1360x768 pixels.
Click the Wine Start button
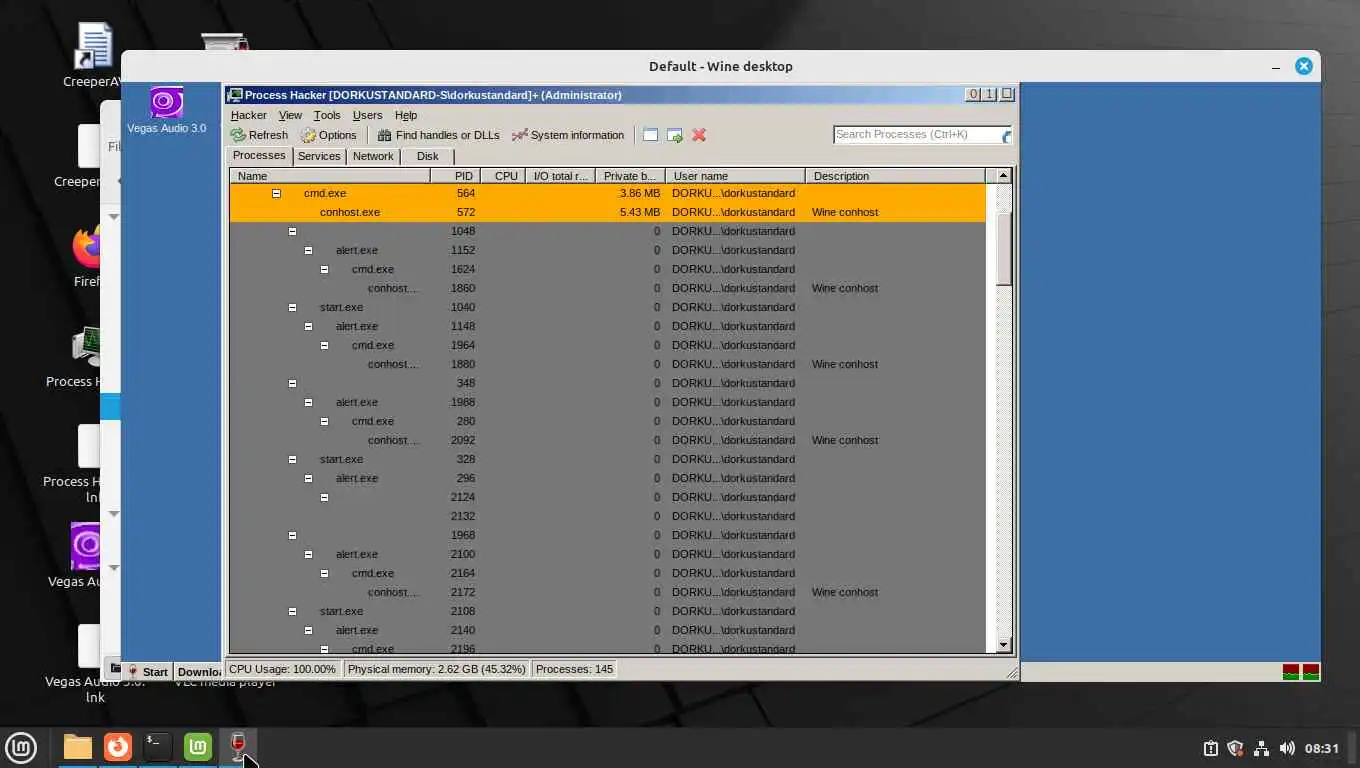[x=148, y=672]
